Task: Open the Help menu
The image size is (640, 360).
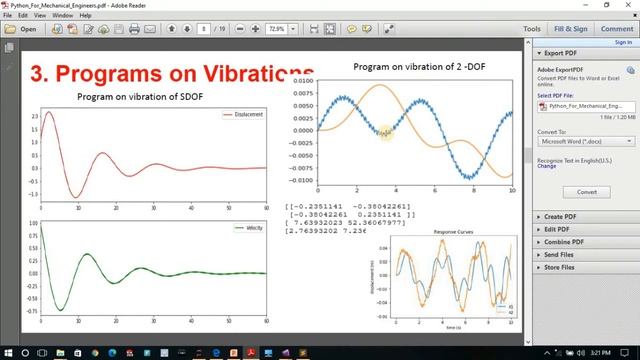Action: (x=85, y=16)
